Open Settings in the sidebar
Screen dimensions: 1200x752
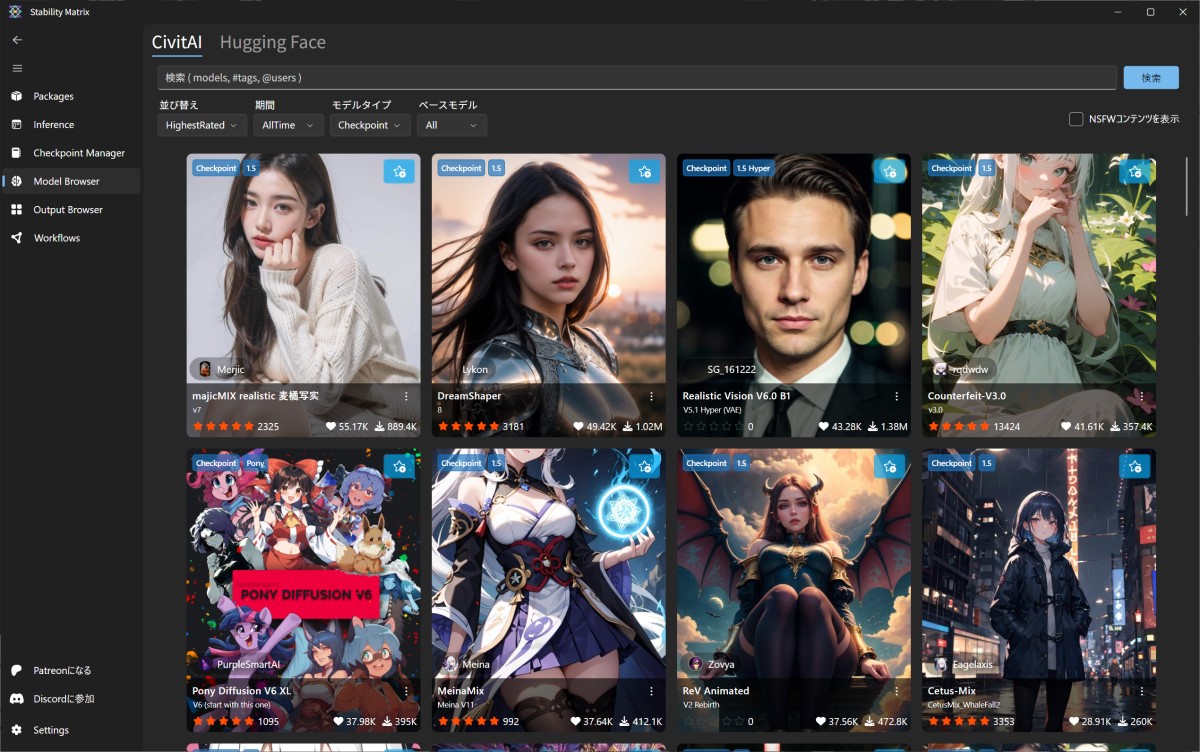click(x=70, y=730)
